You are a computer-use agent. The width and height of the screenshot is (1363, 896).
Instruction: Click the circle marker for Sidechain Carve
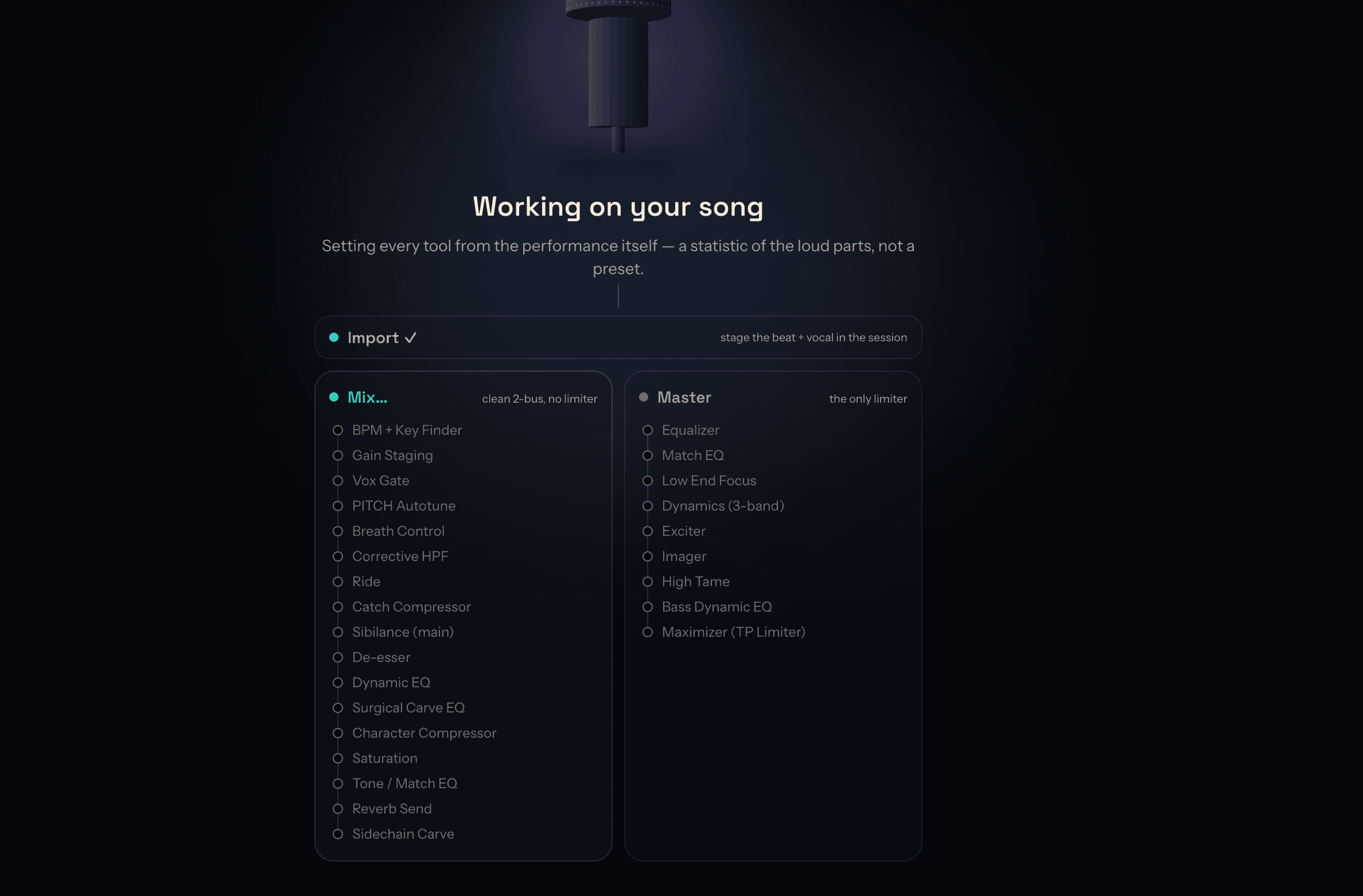point(338,834)
